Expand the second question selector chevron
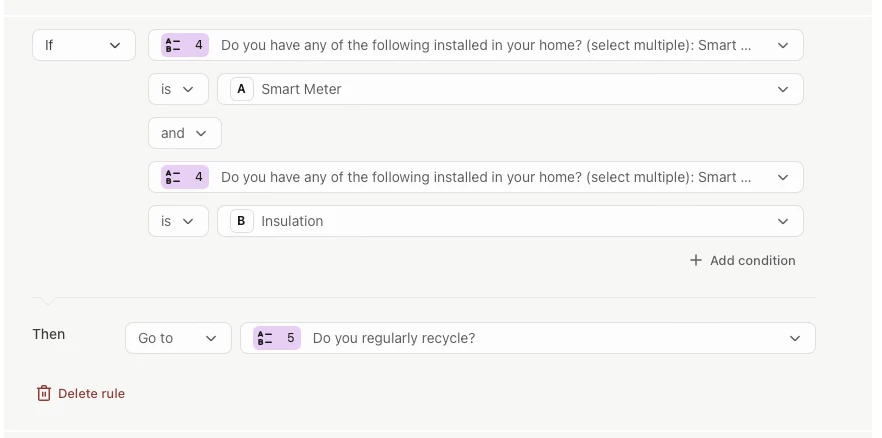882x438 pixels. (x=782, y=177)
